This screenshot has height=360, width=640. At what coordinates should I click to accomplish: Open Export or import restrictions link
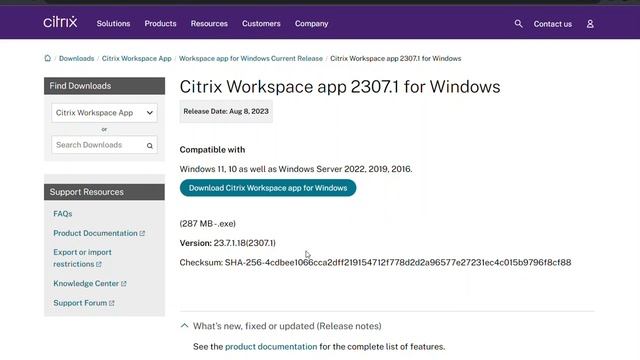(82, 258)
